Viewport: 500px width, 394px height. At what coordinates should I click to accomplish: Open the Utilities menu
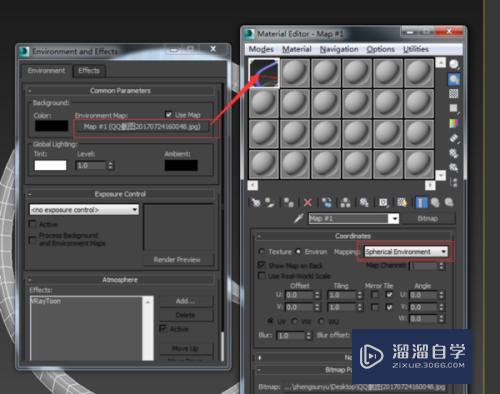[x=416, y=49]
